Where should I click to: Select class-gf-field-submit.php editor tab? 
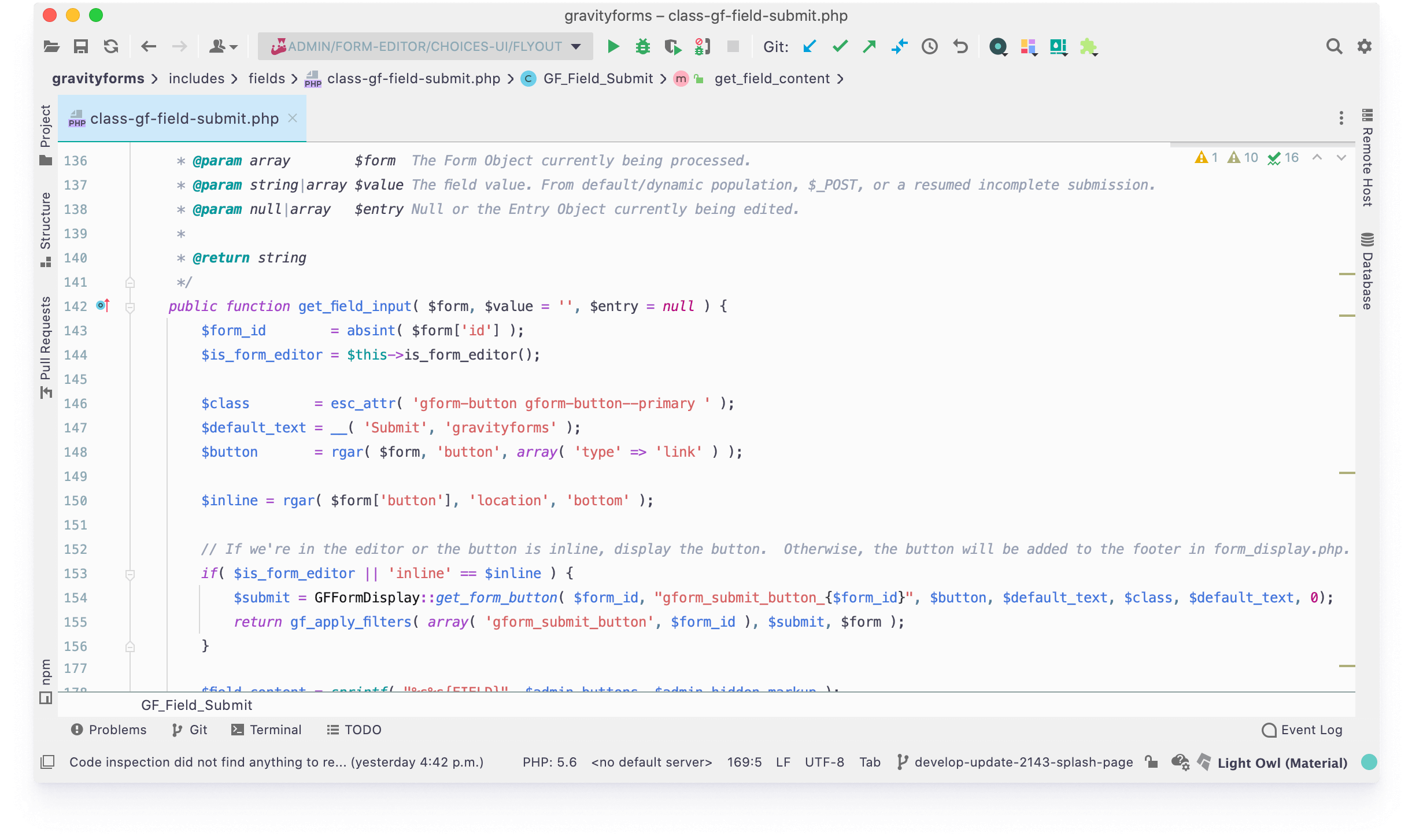[184, 119]
